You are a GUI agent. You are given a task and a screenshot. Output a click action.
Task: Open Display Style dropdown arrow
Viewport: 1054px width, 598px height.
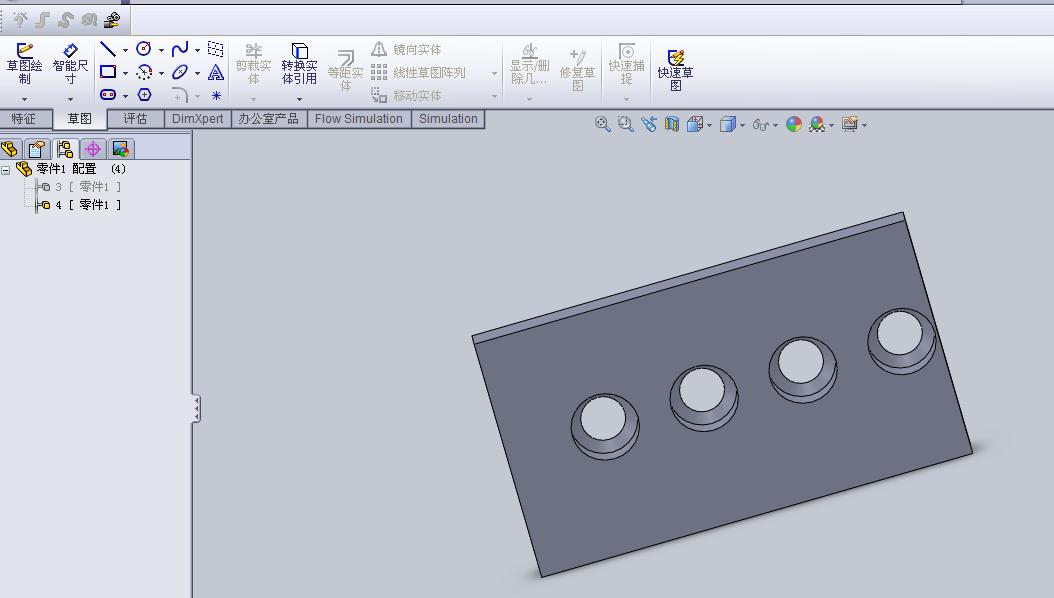coord(742,125)
